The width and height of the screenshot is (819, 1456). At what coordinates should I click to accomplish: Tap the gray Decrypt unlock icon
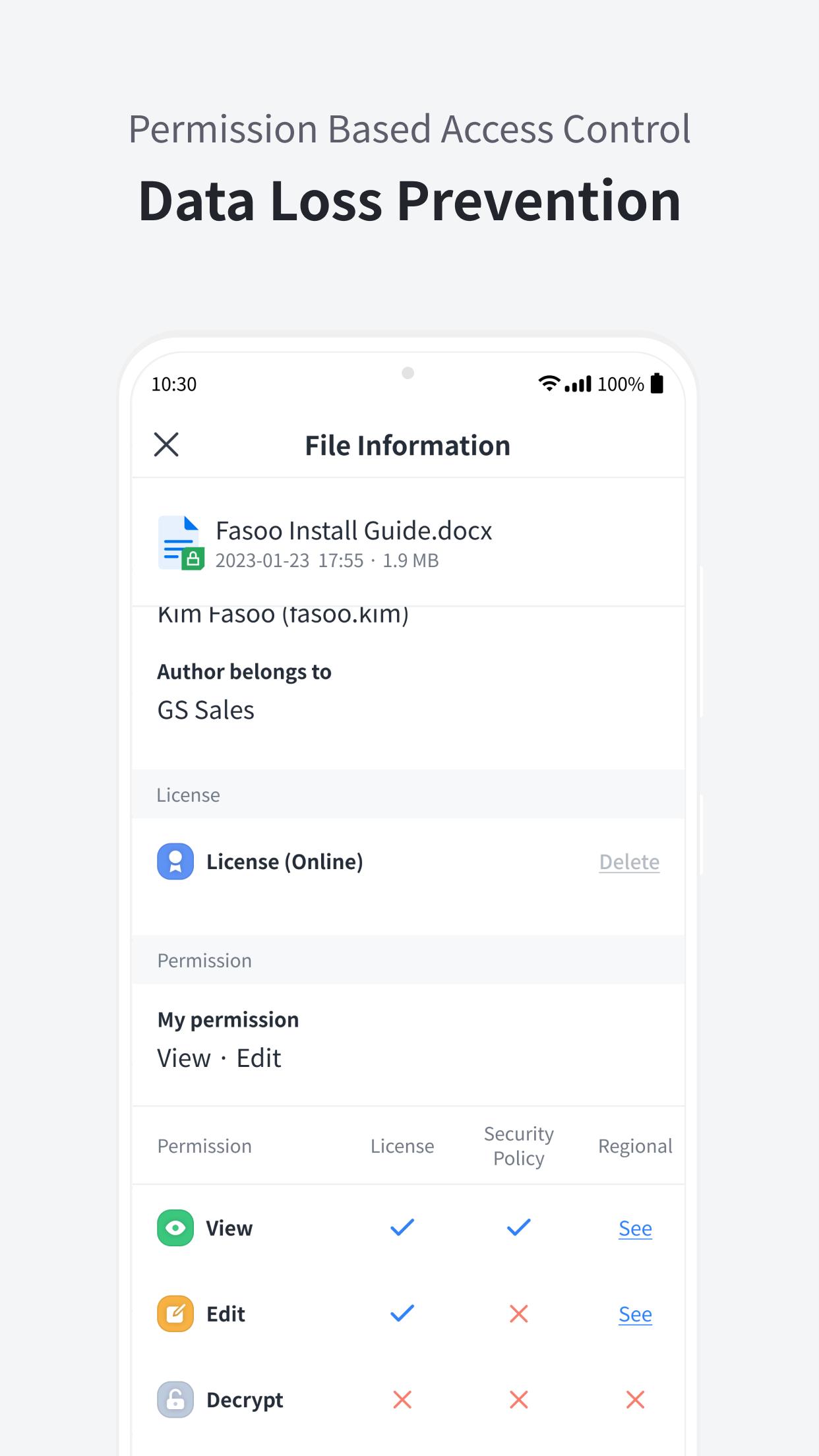[175, 1399]
